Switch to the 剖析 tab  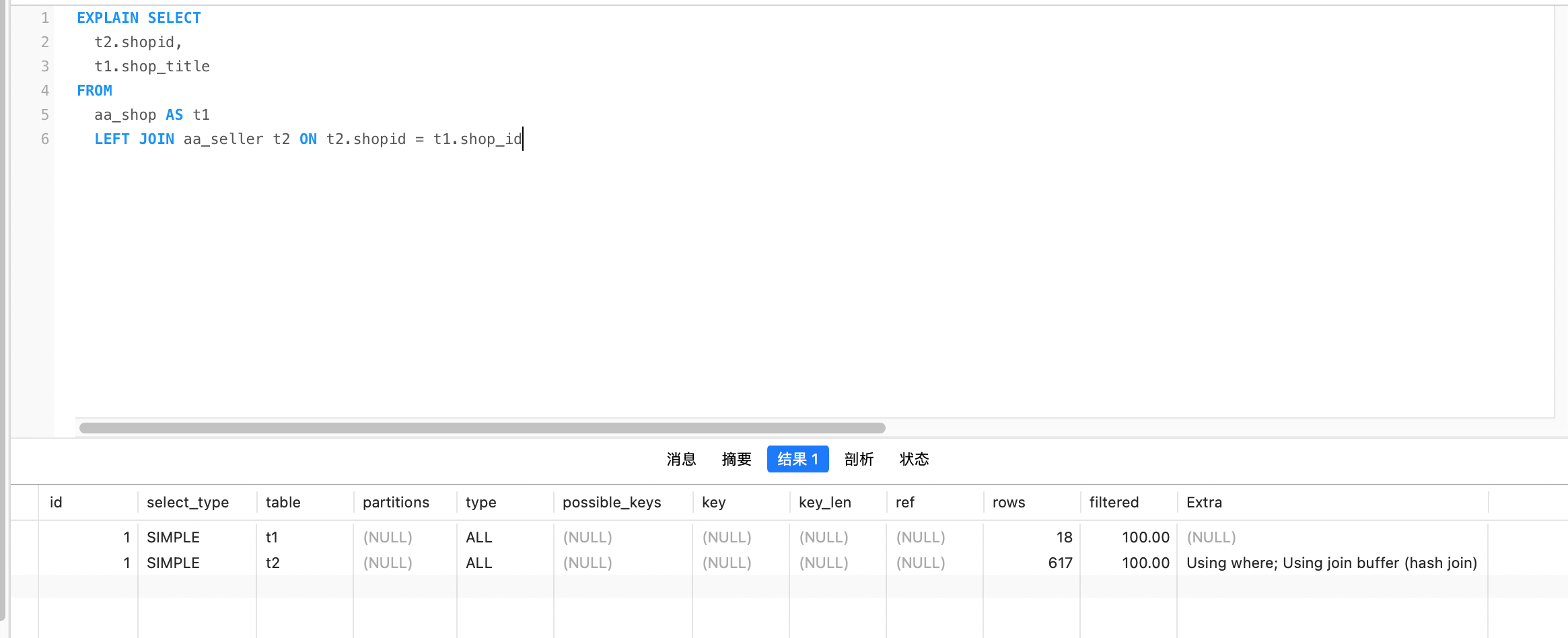click(859, 459)
